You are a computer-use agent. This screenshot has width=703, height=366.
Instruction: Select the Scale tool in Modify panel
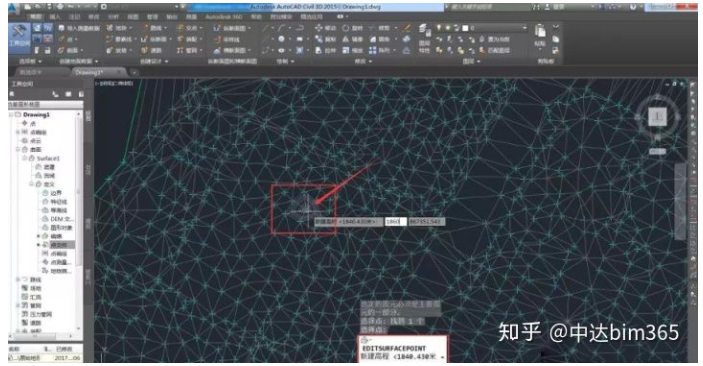pyautogui.click(x=352, y=50)
